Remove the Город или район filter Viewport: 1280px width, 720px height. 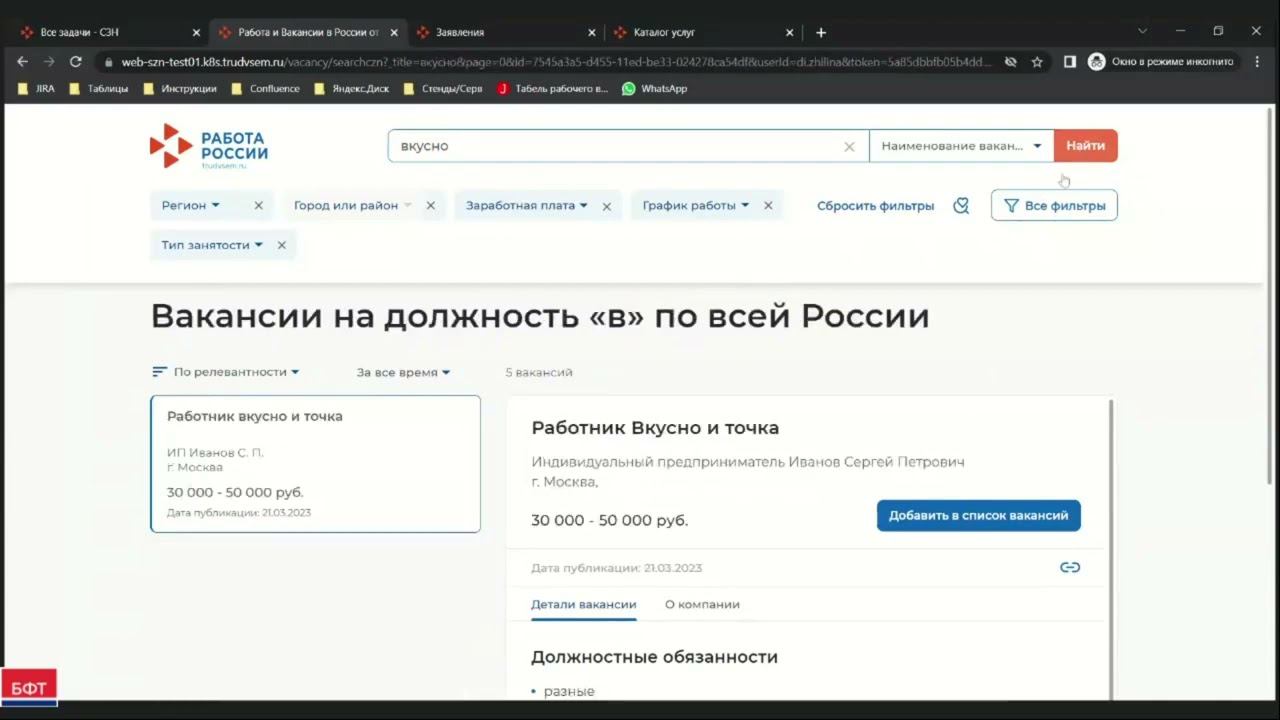pos(430,206)
